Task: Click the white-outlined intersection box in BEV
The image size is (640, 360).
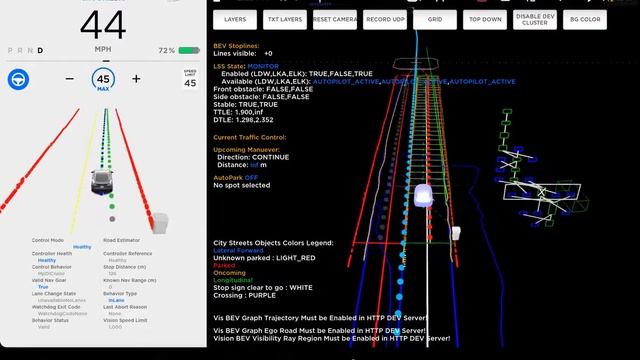Action: (x=542, y=191)
